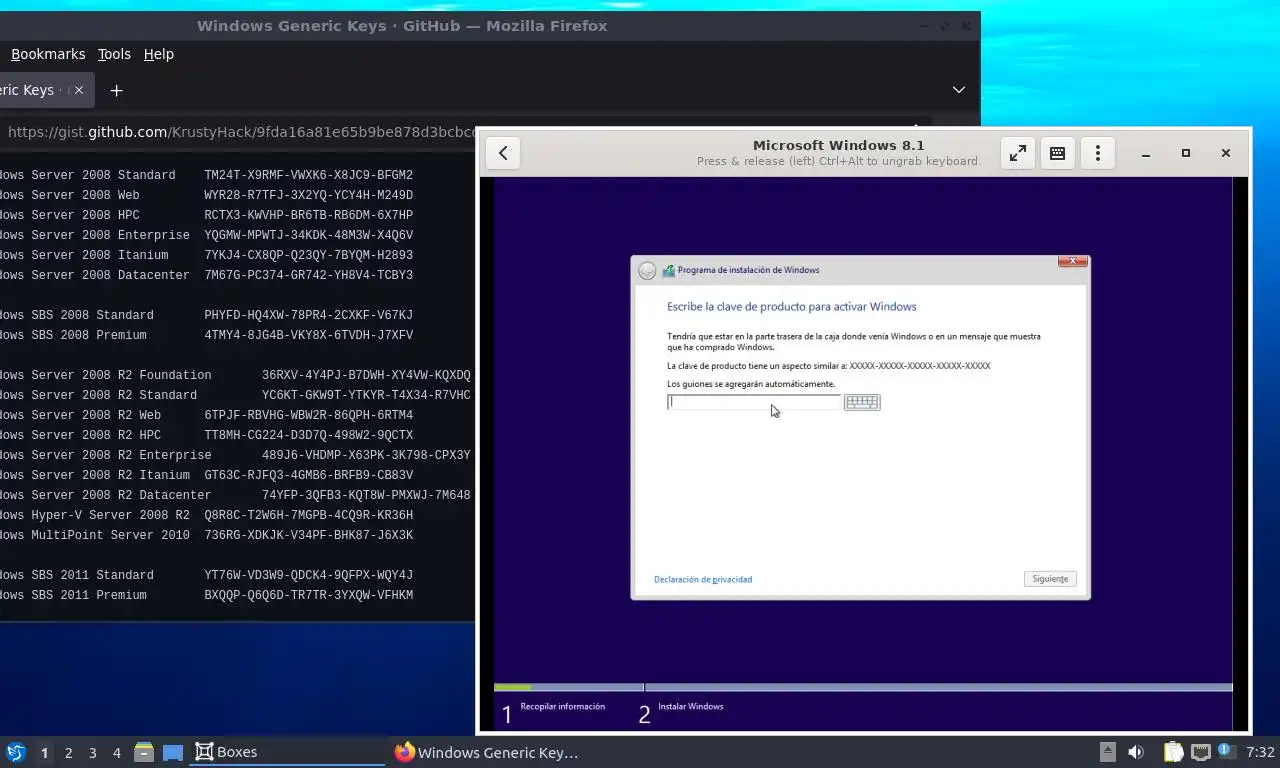Click the 2008 R2 HPC key TT8MH-CG224
The width and height of the screenshot is (1280, 768).
pos(309,435)
